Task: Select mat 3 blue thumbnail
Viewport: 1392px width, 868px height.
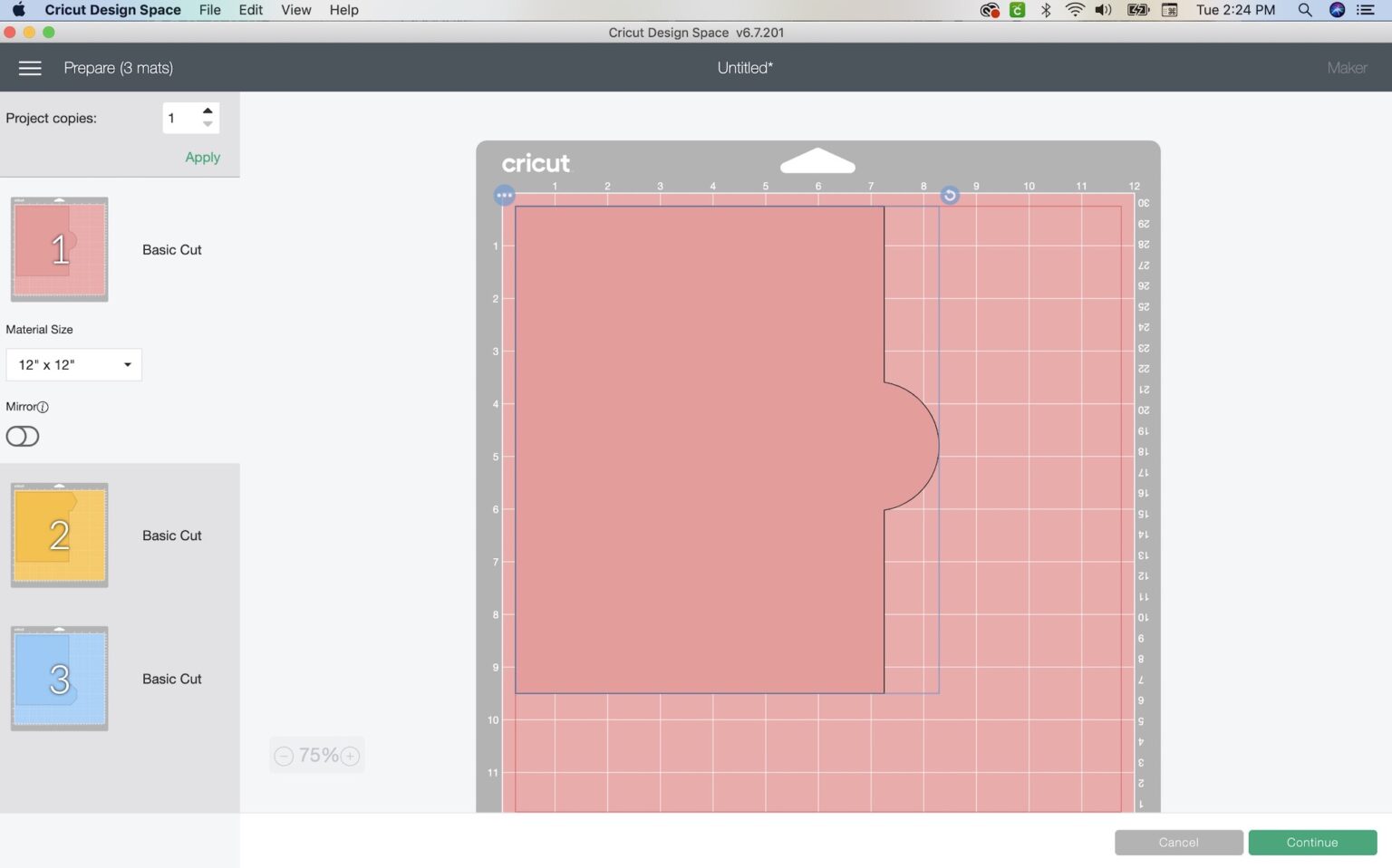Action: point(59,678)
